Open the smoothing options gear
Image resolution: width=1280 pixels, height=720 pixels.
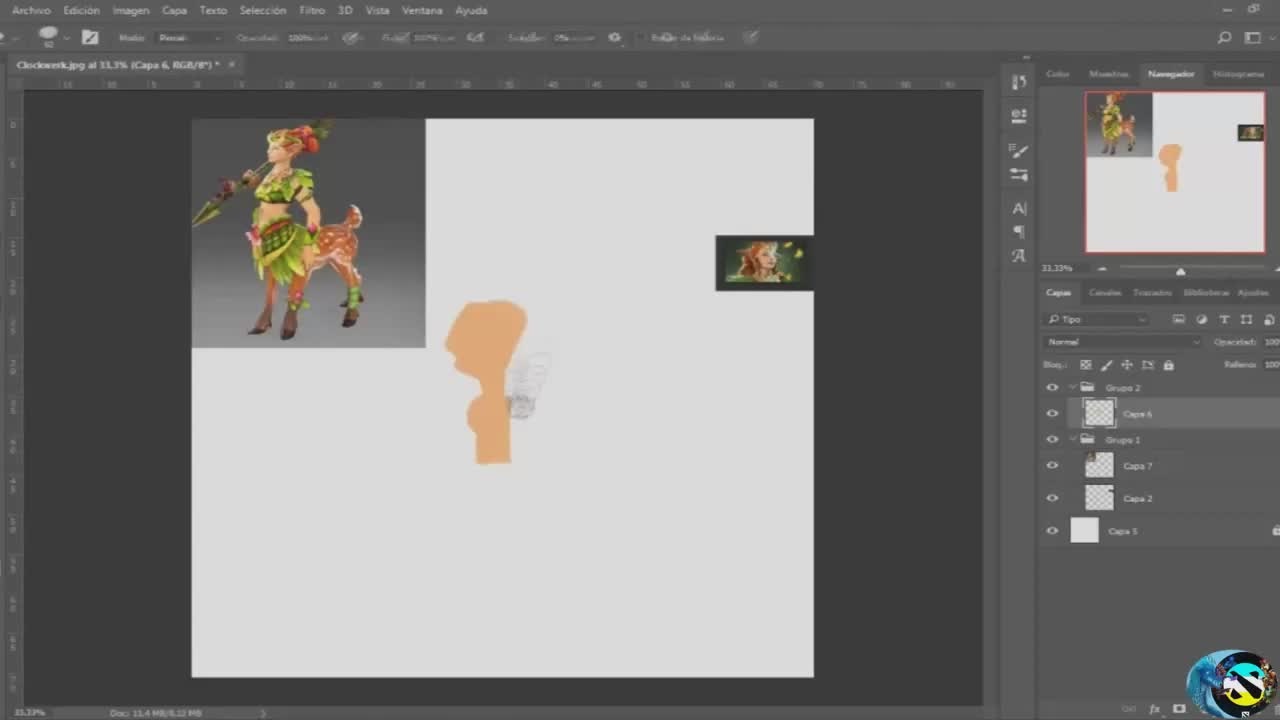click(614, 37)
